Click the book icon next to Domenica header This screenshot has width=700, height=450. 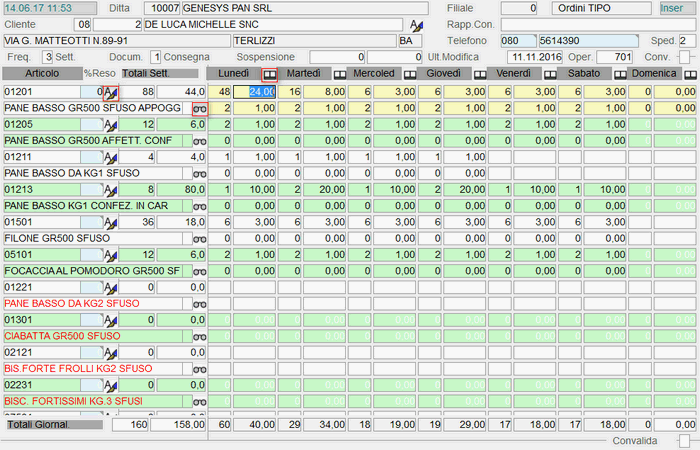pos(690,75)
